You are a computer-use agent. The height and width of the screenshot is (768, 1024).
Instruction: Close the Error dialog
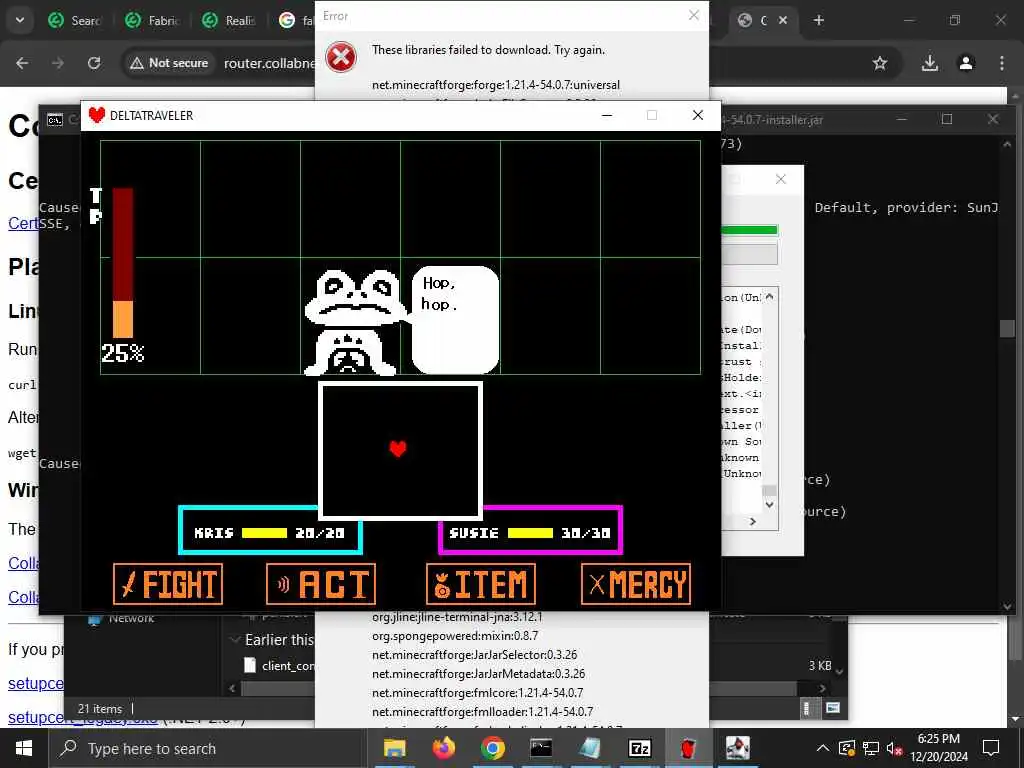pos(694,15)
